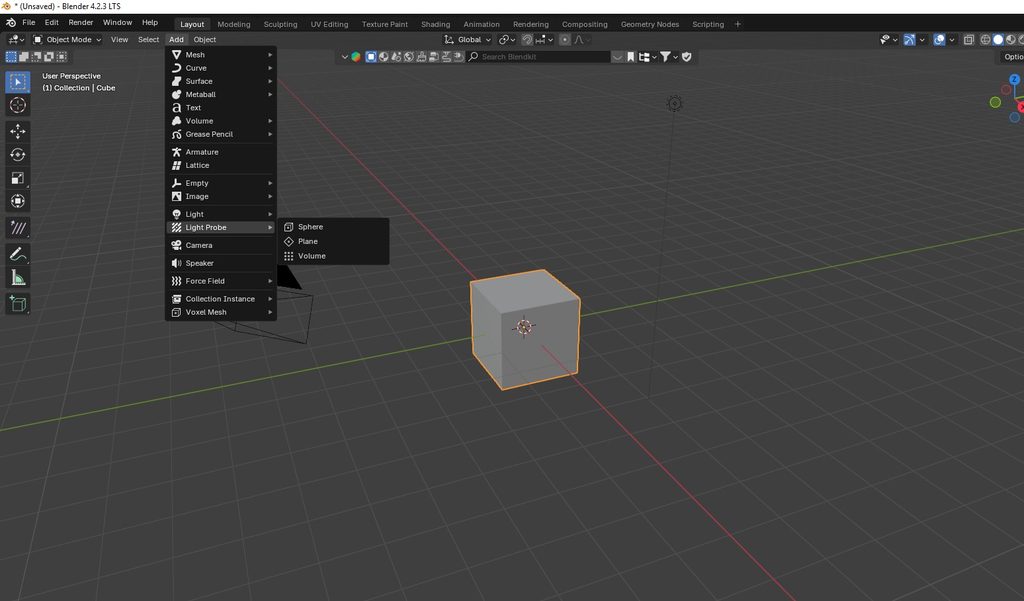1024x601 pixels.
Task: Click the Search BlenderKit field
Action: [x=539, y=57]
